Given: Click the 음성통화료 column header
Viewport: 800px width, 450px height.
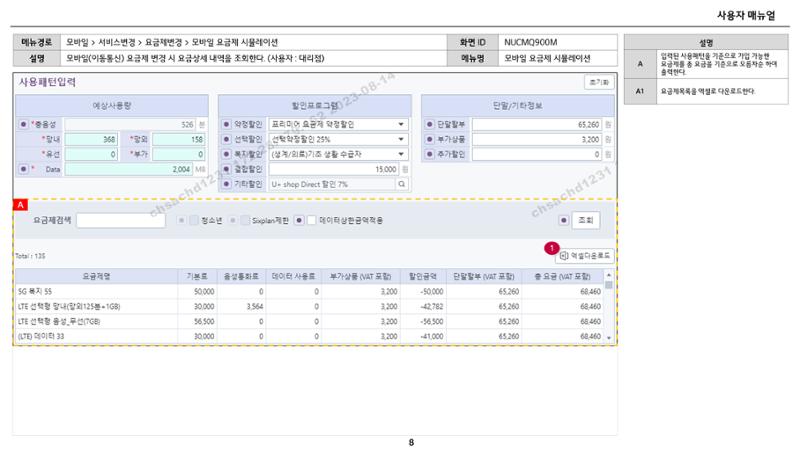Looking at the screenshot, I should [x=241, y=276].
